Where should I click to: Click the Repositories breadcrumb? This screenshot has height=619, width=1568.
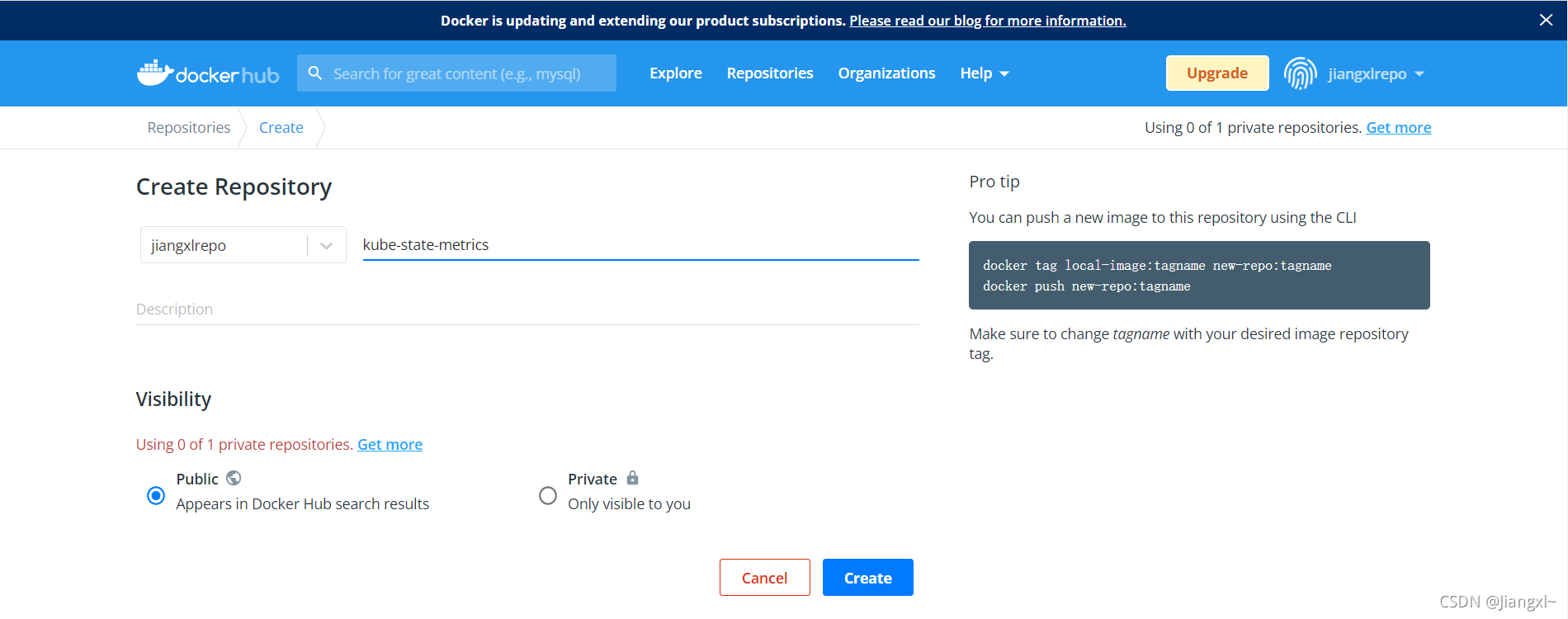click(189, 128)
